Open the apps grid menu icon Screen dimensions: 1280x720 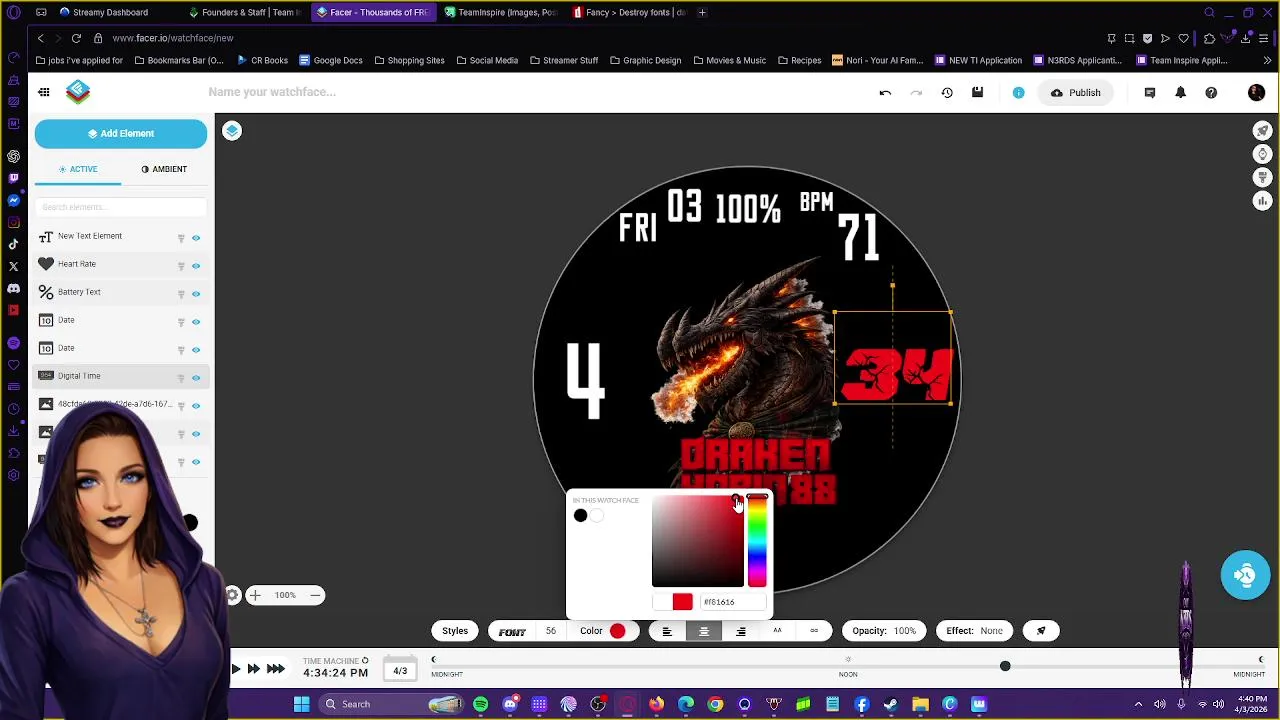point(44,92)
